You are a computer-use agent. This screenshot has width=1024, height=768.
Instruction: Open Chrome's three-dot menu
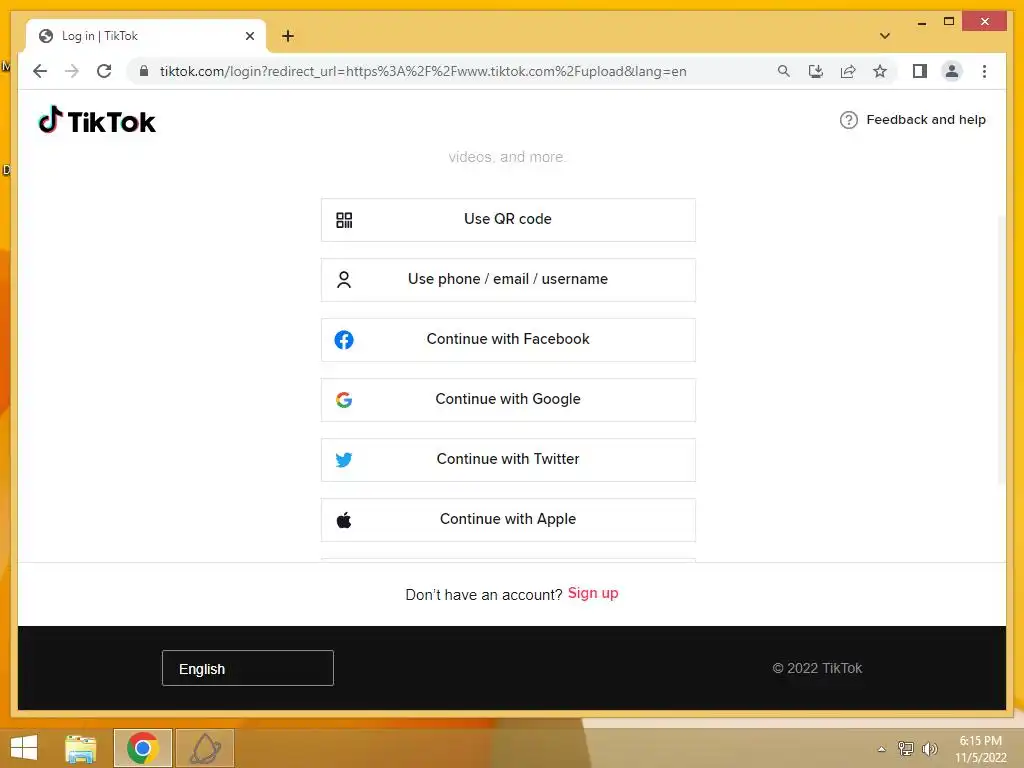984,71
